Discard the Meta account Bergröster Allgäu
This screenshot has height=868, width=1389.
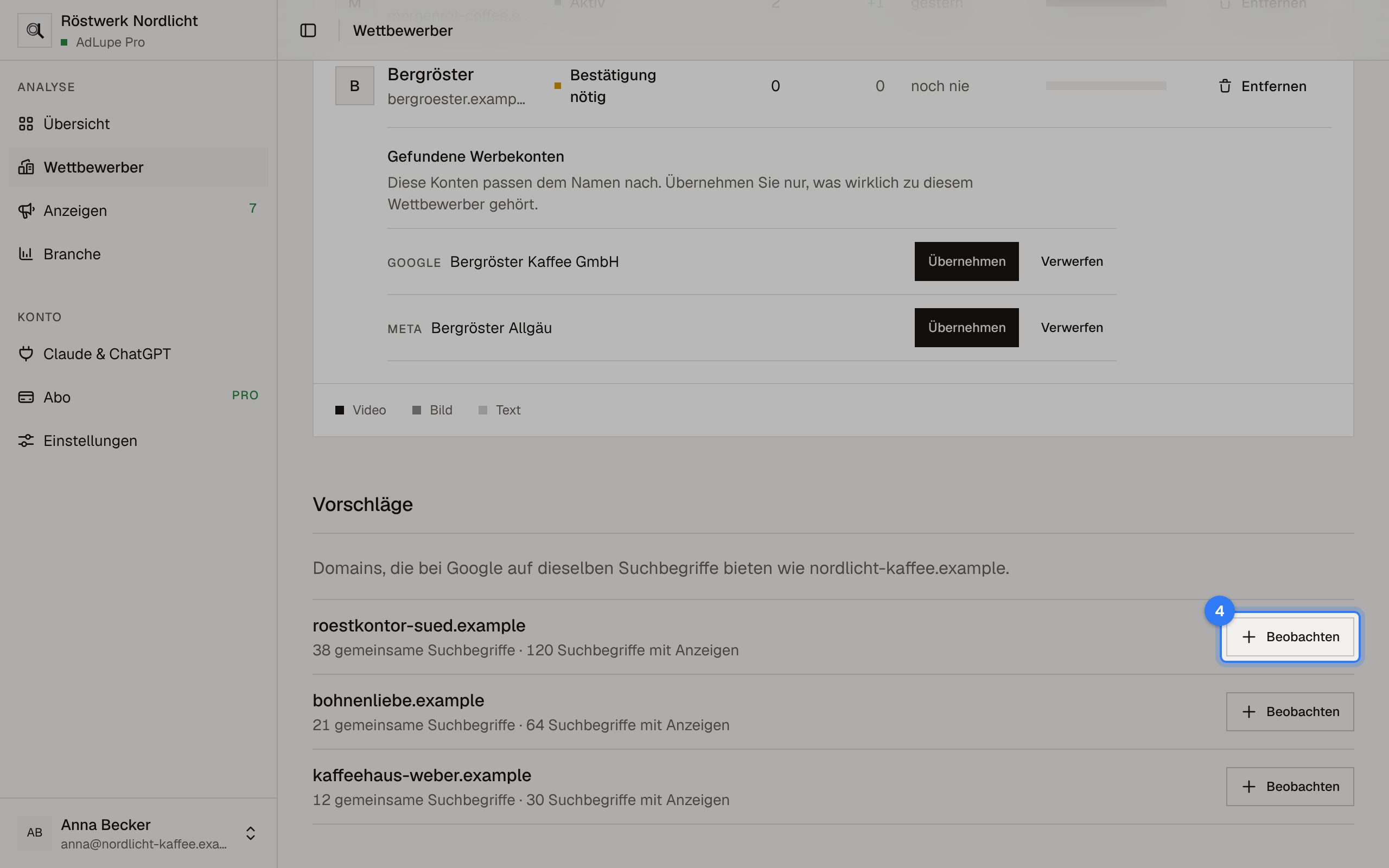[1072, 327]
